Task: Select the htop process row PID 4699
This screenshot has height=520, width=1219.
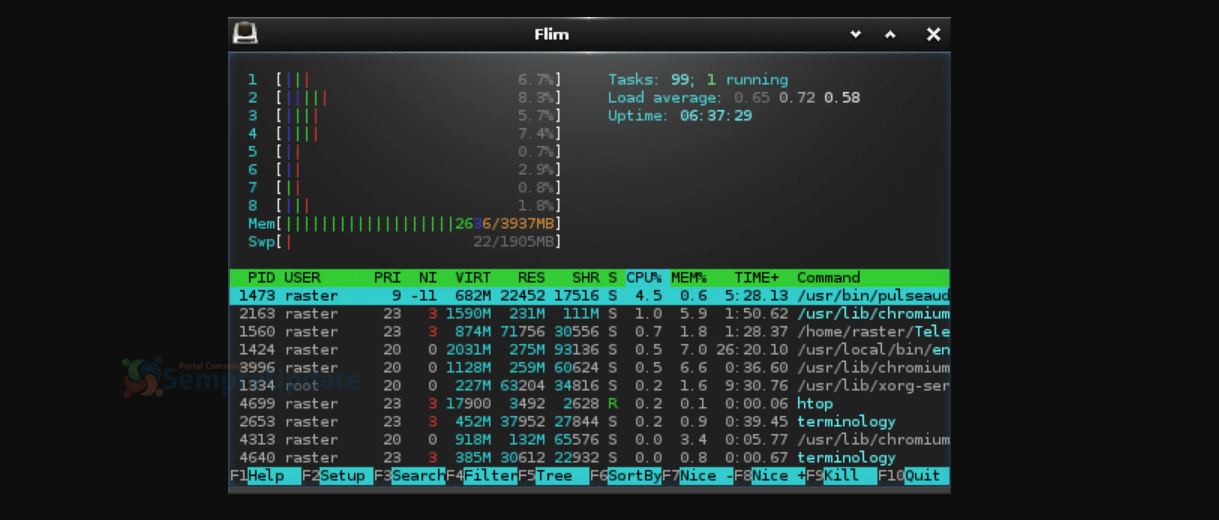Action: (x=589, y=404)
